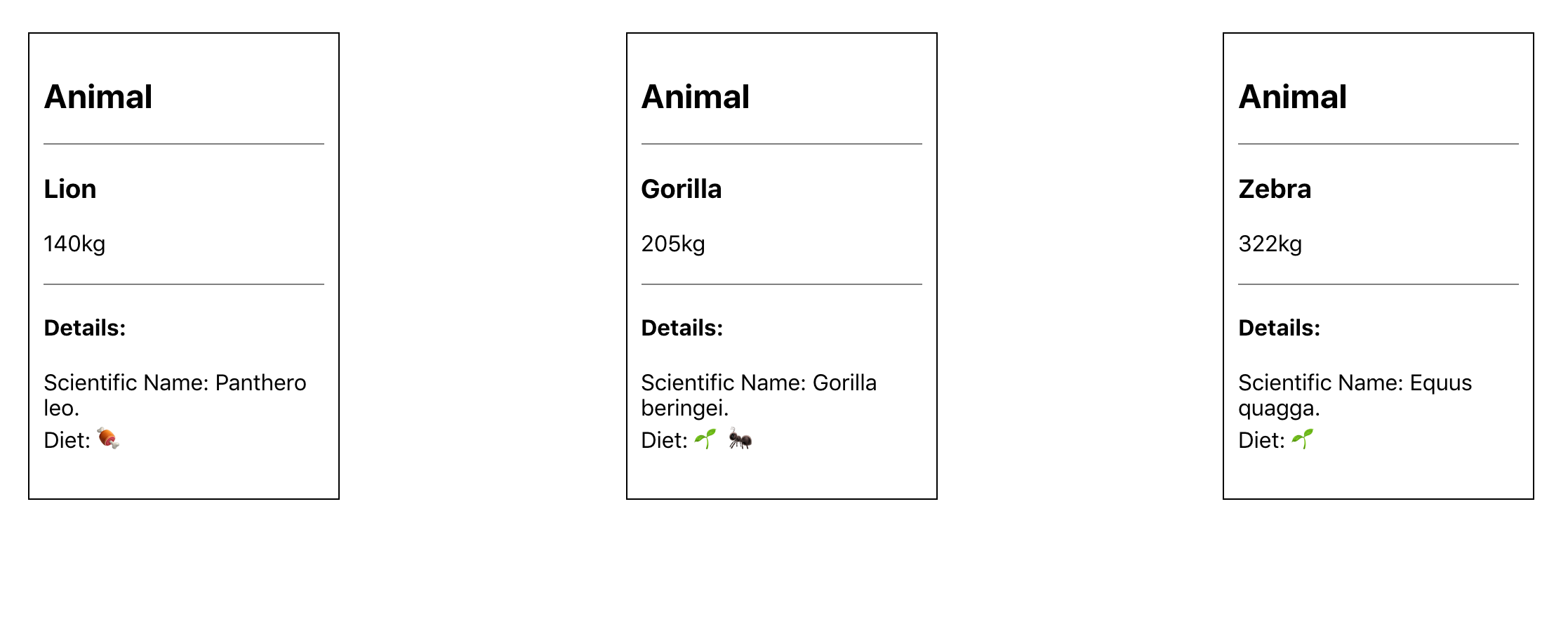Click the seedling emoji in Zebra's diet
1568x643 pixels.
click(1302, 439)
